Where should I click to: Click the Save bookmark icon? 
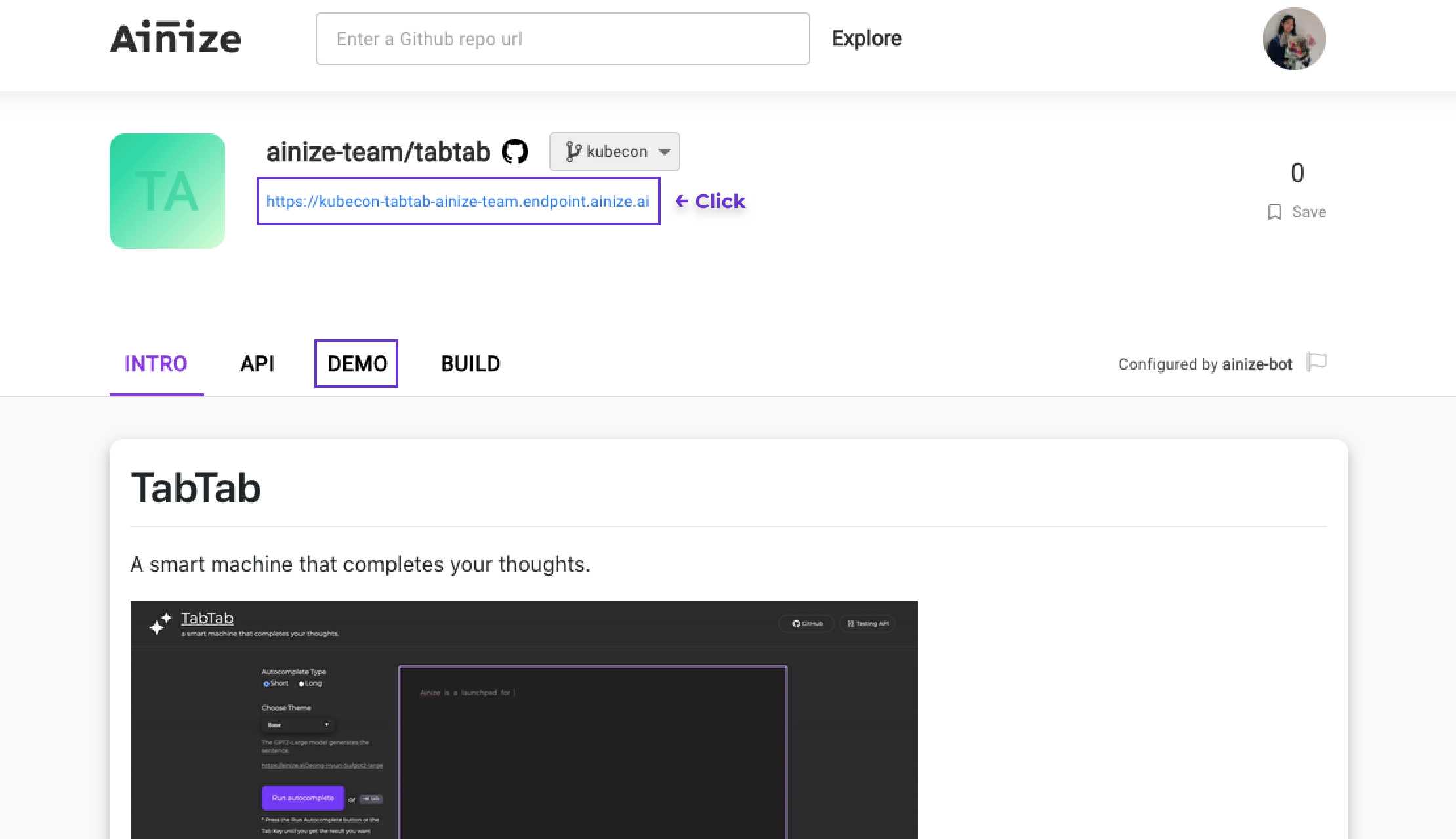click(x=1275, y=212)
